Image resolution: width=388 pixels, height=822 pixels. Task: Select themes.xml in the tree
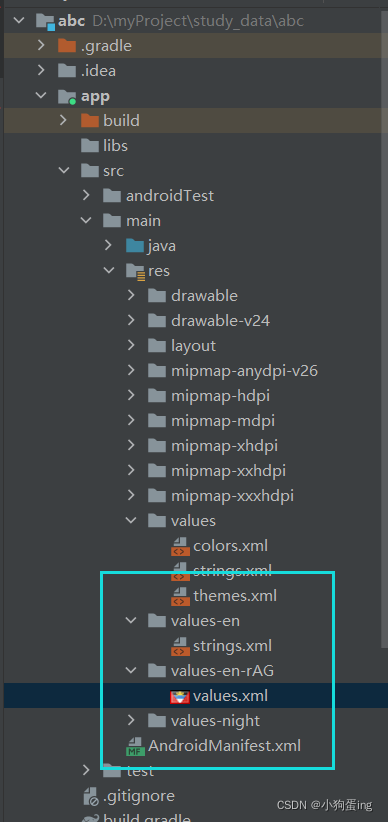coord(235,596)
